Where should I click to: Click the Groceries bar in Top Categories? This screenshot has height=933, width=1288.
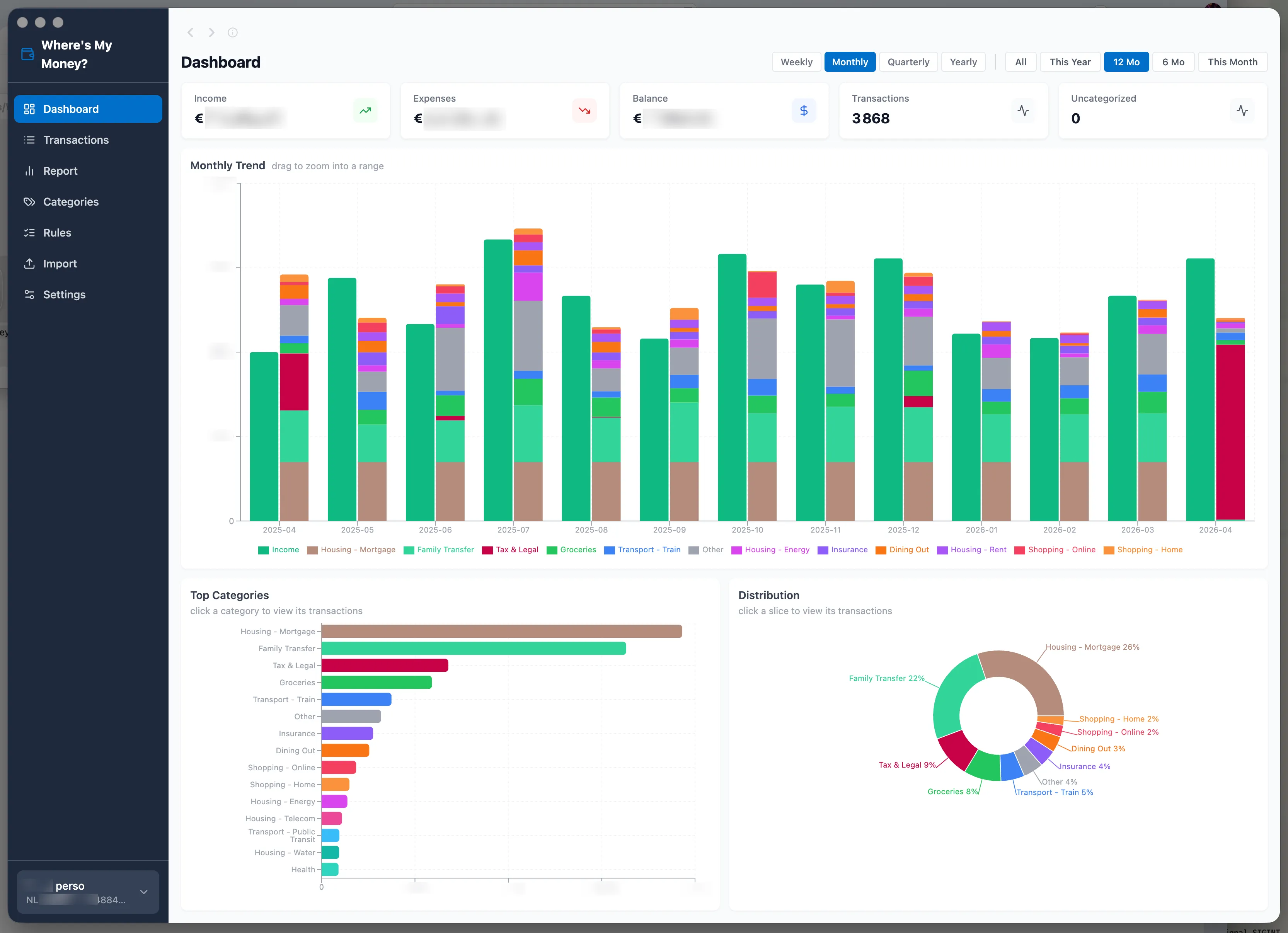pyautogui.click(x=377, y=683)
